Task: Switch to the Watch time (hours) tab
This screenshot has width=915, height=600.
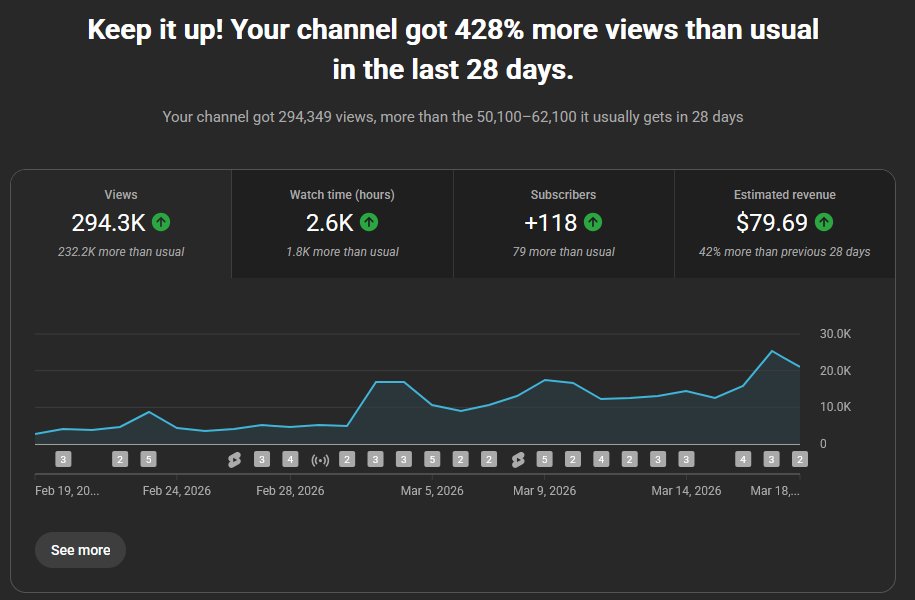Action: point(342,224)
